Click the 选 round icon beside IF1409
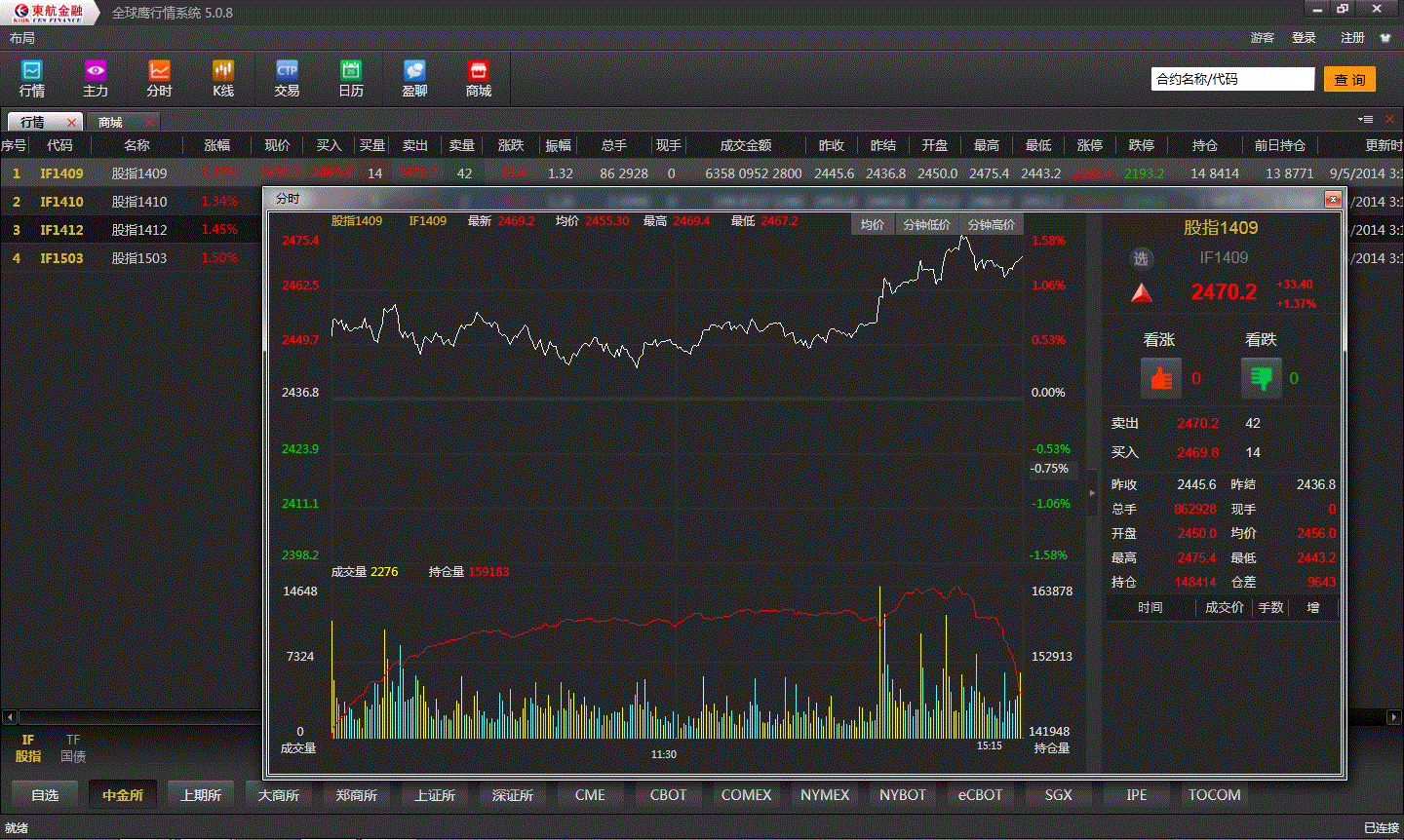This screenshot has width=1404, height=840. pos(1141,259)
